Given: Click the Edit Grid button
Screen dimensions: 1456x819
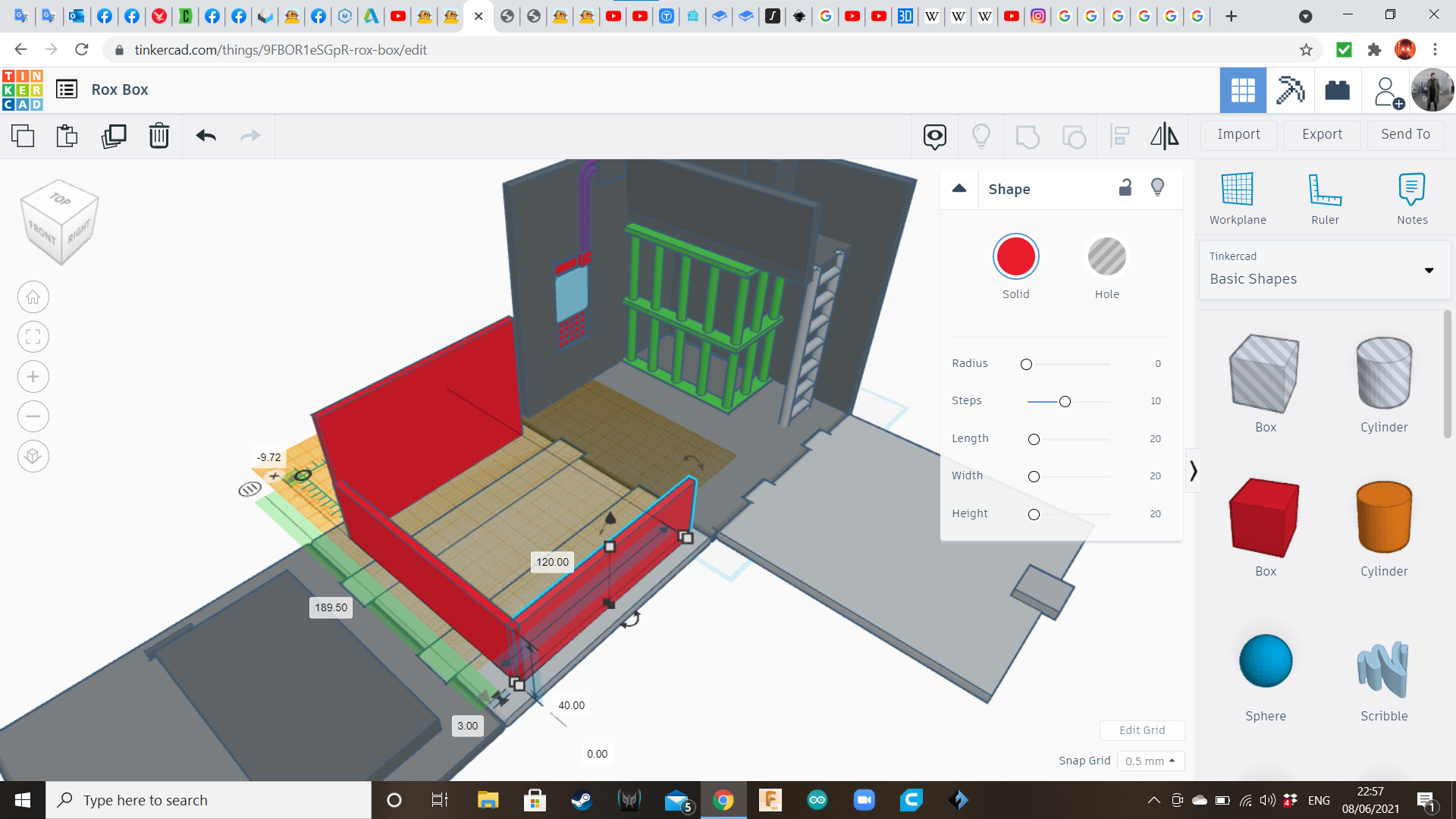Looking at the screenshot, I should pos(1142,730).
